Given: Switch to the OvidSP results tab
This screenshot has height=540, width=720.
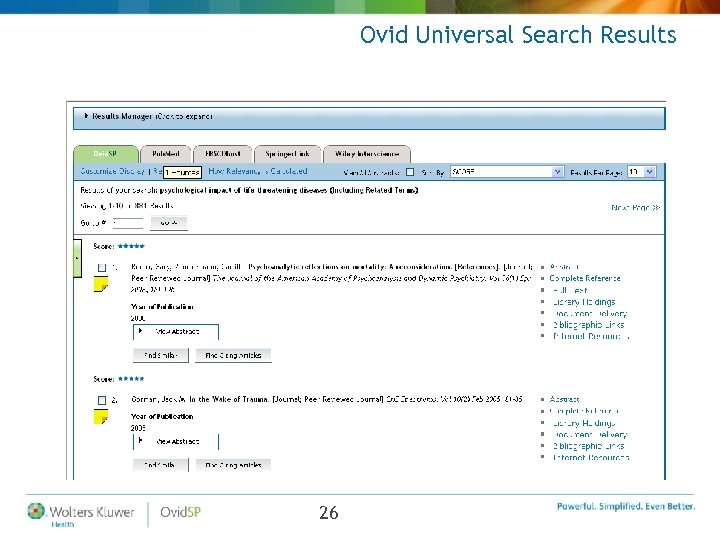Looking at the screenshot, I should pos(105,154).
